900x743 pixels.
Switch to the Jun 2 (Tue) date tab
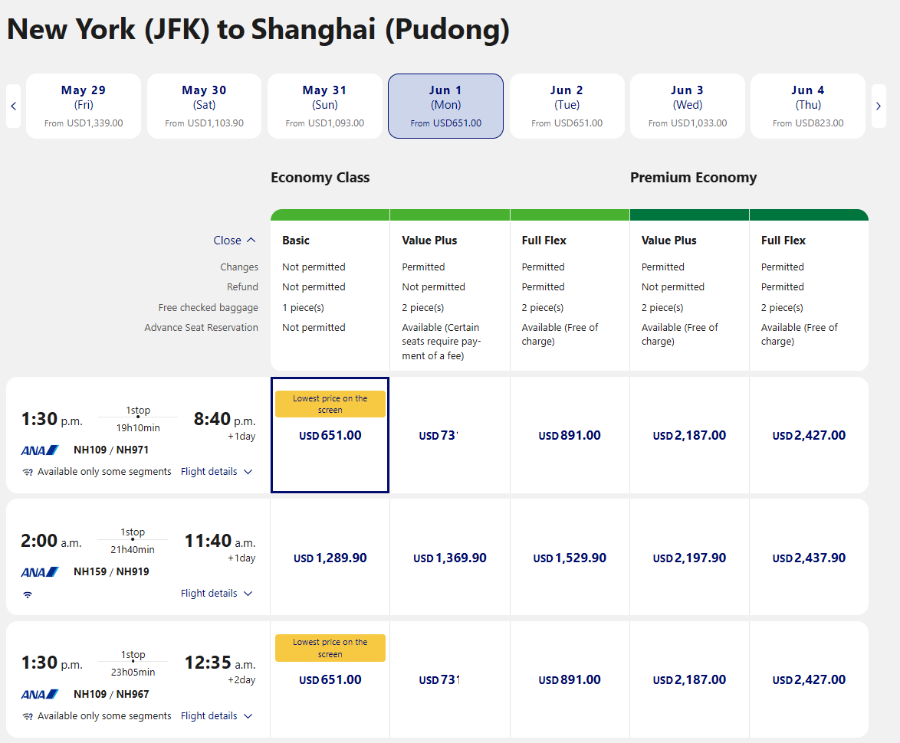click(567, 106)
